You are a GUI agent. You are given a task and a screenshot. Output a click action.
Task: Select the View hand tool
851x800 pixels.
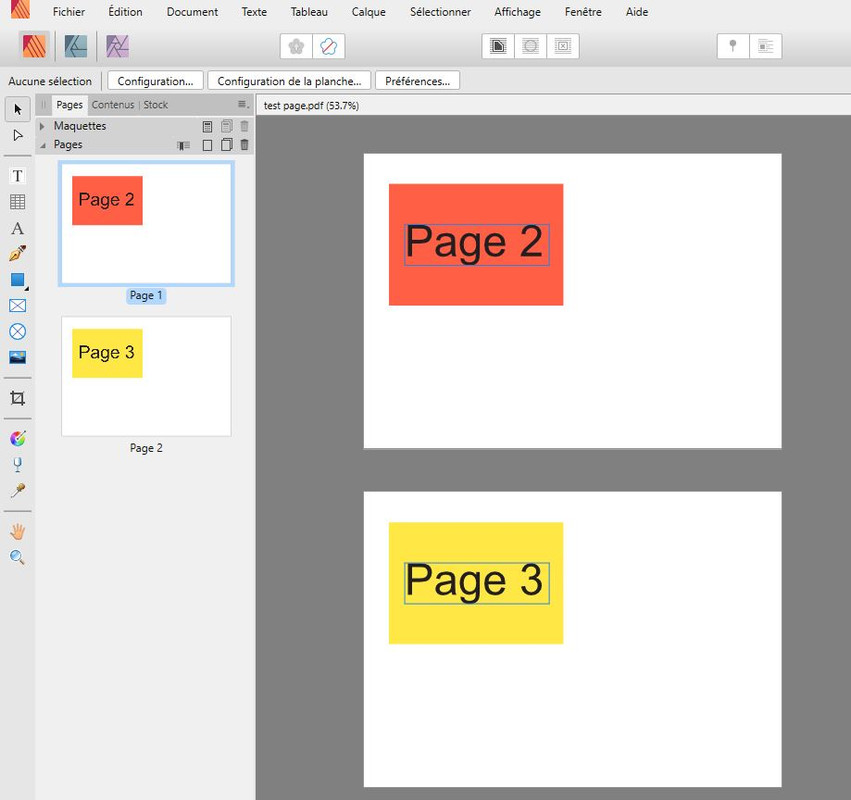(x=17, y=532)
